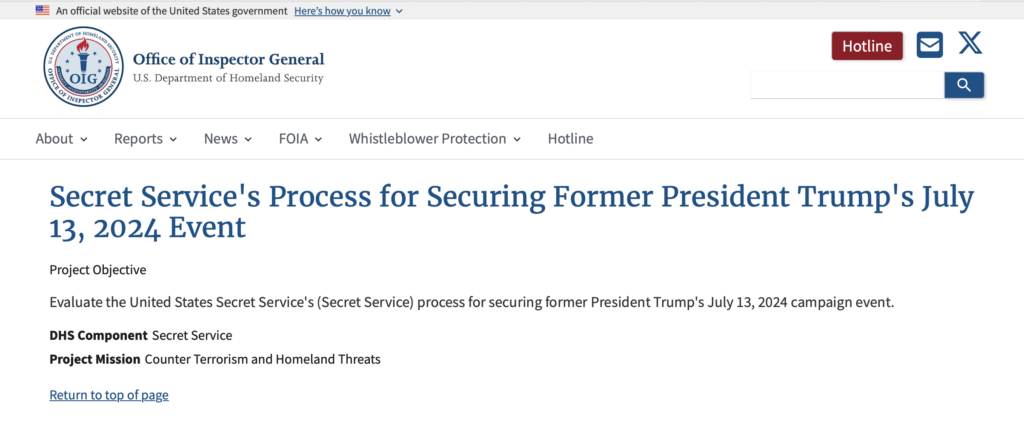Go to Hotline in navigation bar
This screenshot has height=425, width=1024.
[x=570, y=139]
